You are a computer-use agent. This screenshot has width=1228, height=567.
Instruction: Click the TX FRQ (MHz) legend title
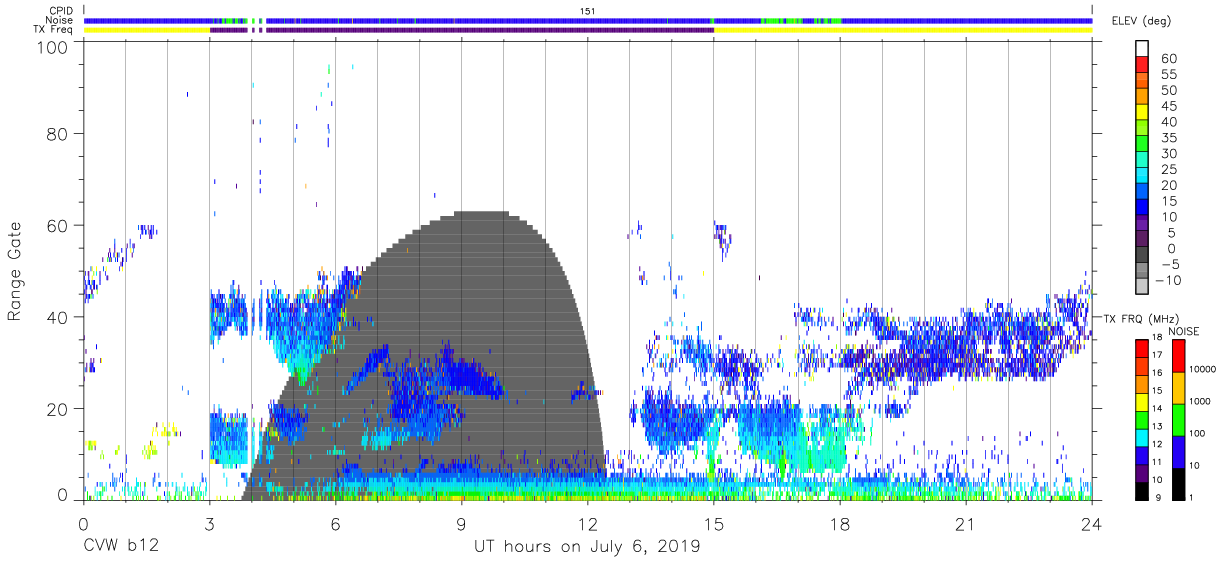coord(1140,318)
